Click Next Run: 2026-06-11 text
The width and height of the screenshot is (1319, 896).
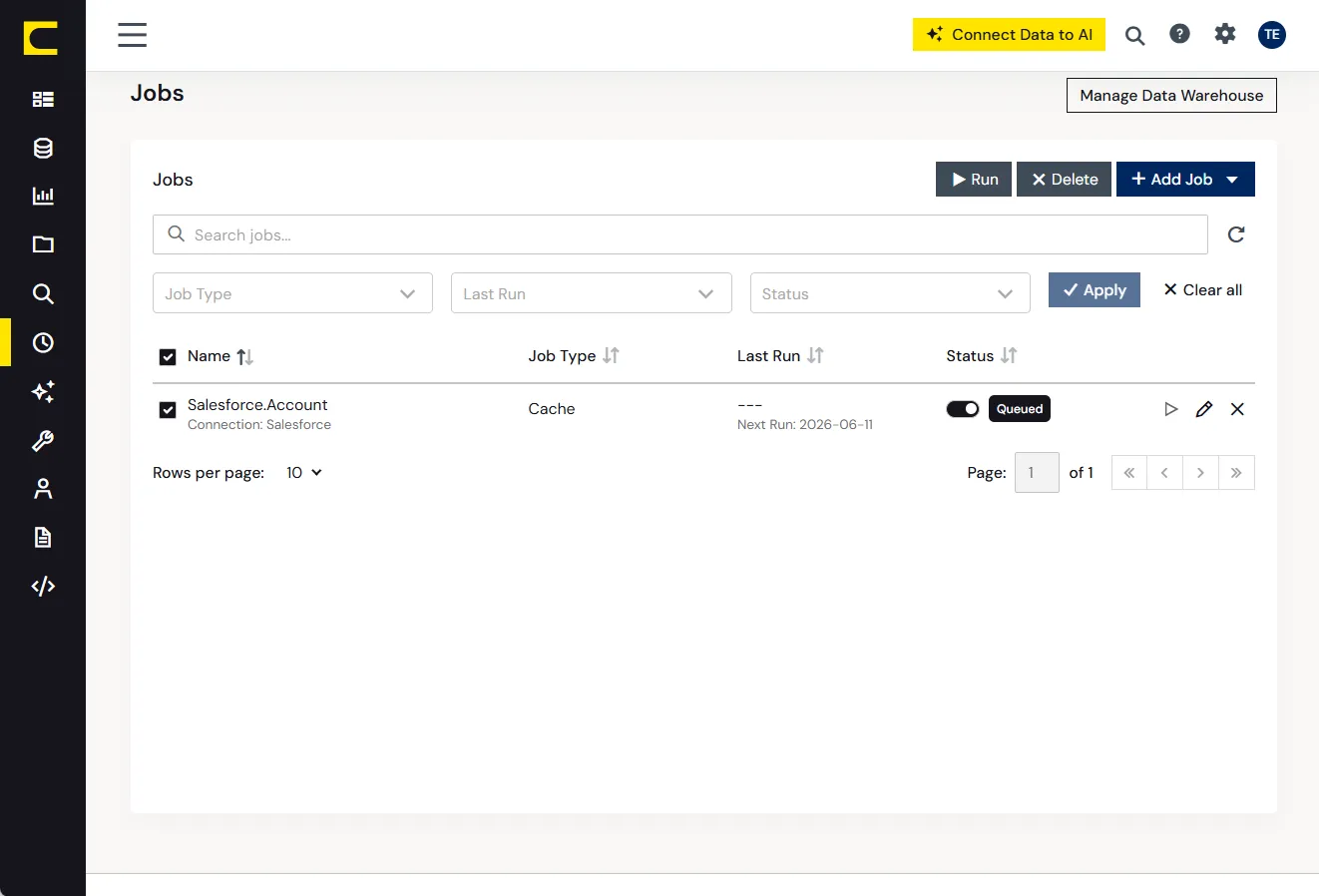pyautogui.click(x=805, y=425)
